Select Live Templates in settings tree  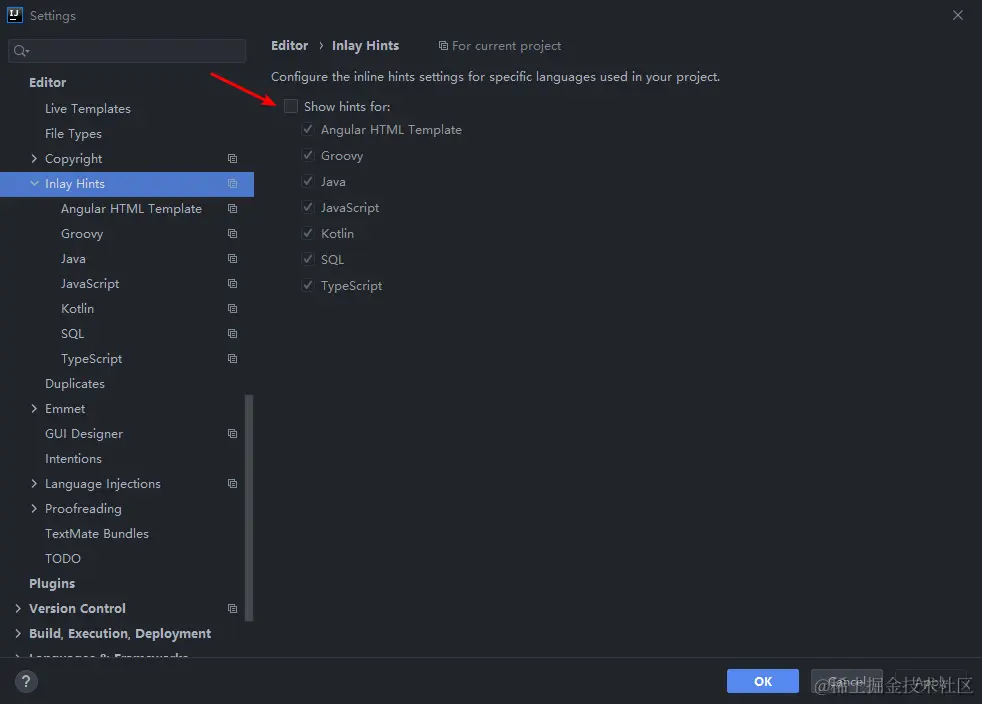[x=88, y=109]
